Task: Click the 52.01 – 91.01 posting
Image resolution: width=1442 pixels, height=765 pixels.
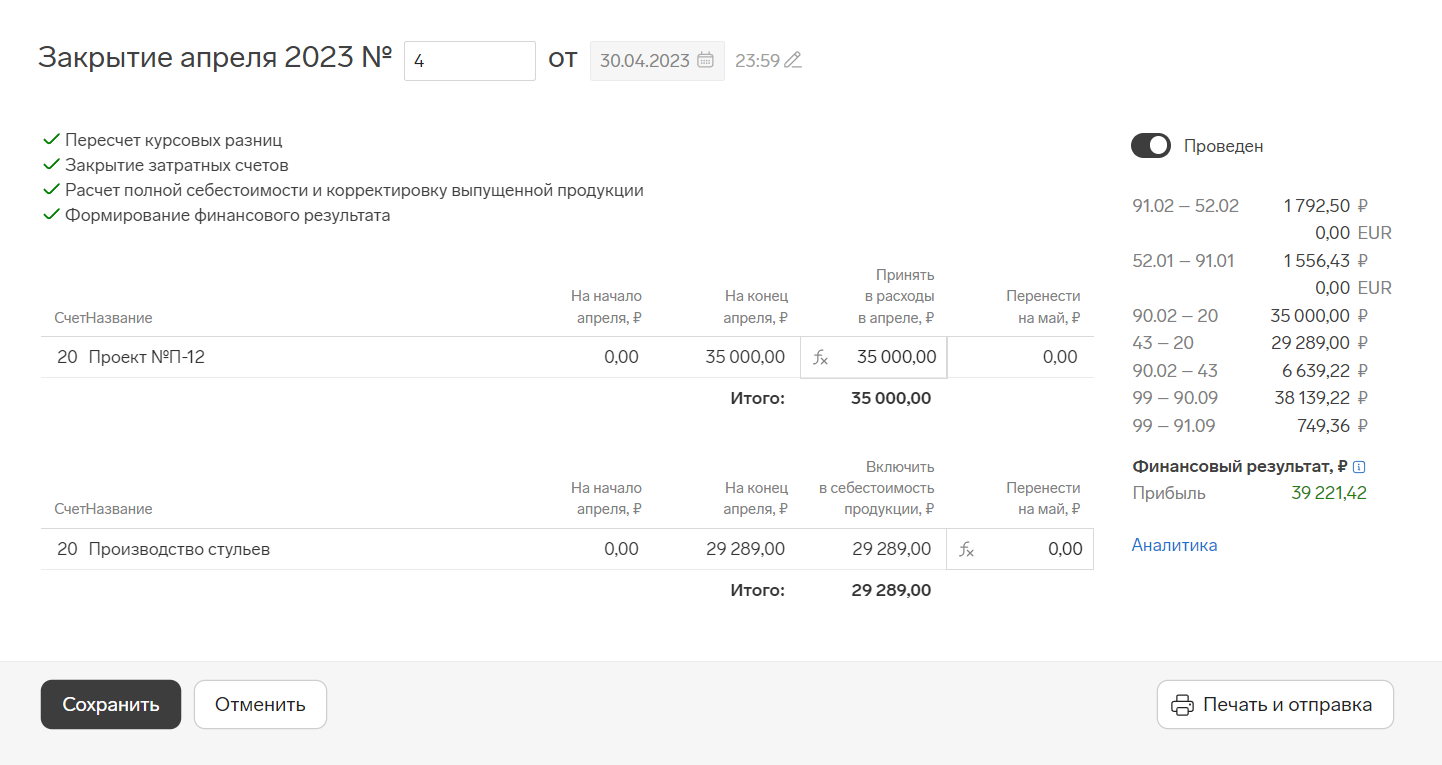Action: pos(1184,261)
